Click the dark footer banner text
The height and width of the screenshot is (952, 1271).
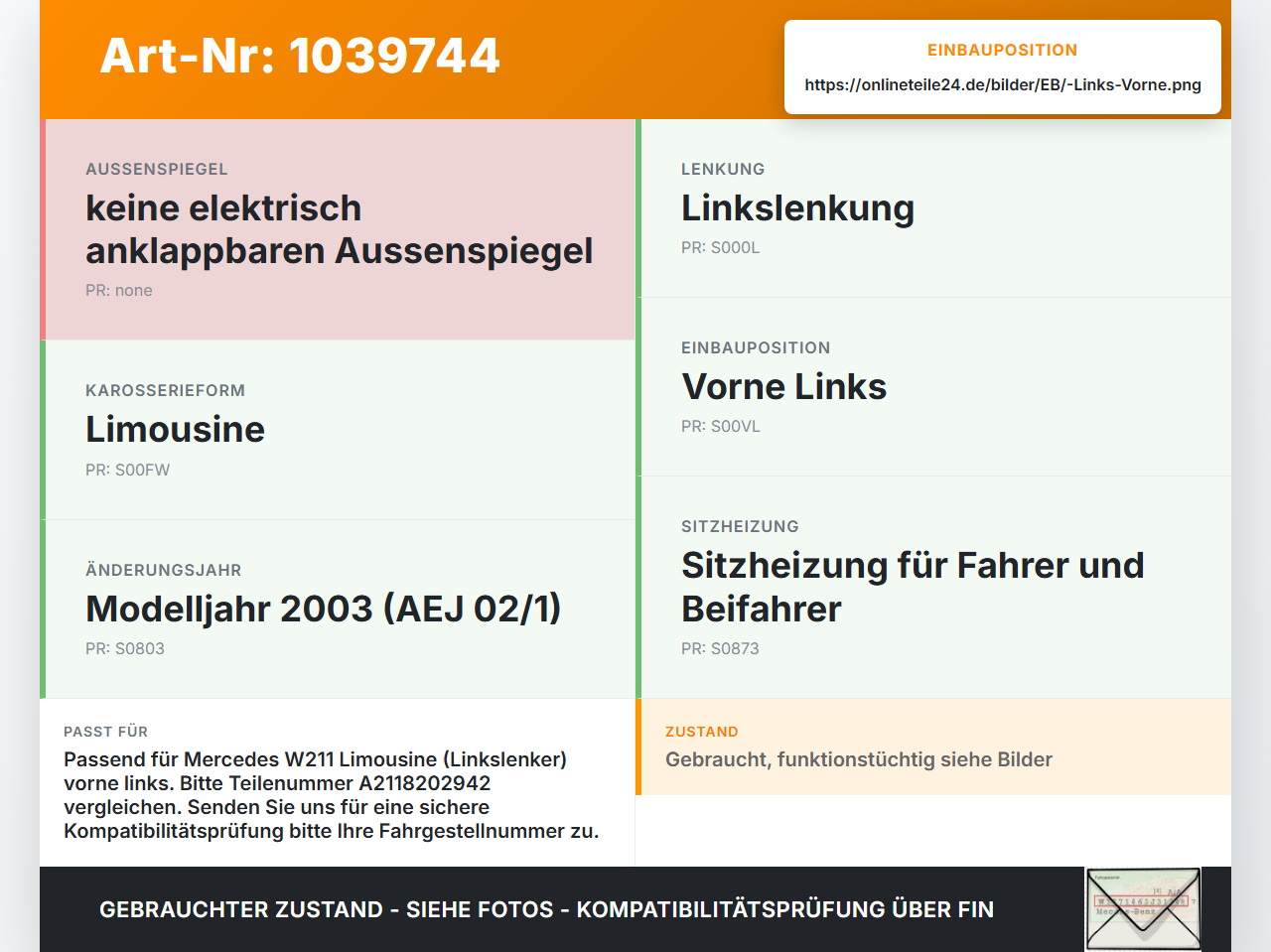click(546, 909)
